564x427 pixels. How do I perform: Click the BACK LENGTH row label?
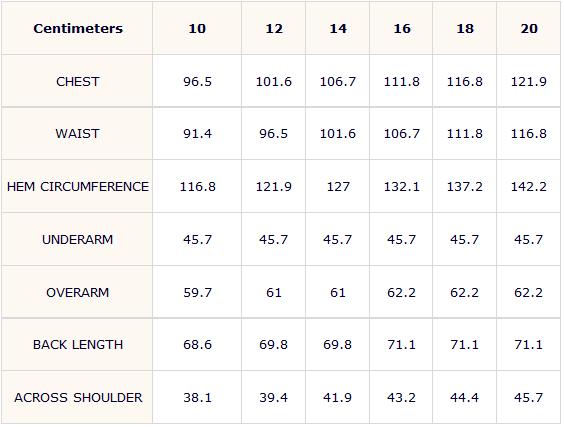(78, 345)
